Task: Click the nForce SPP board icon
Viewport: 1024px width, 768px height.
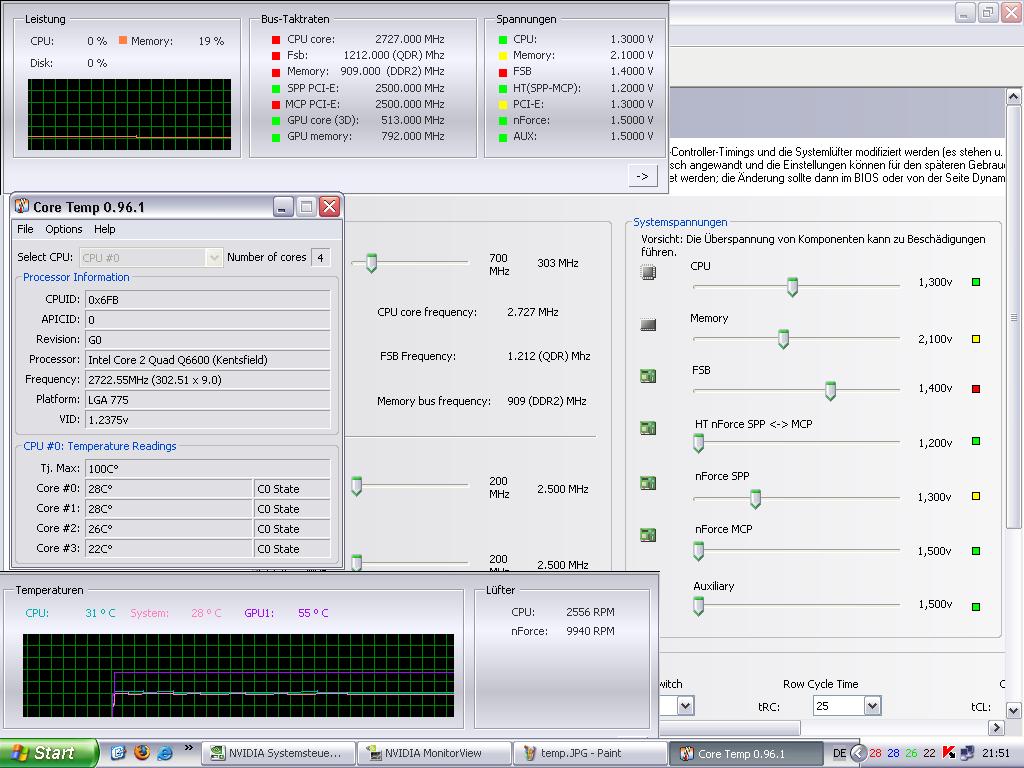Action: click(x=648, y=483)
